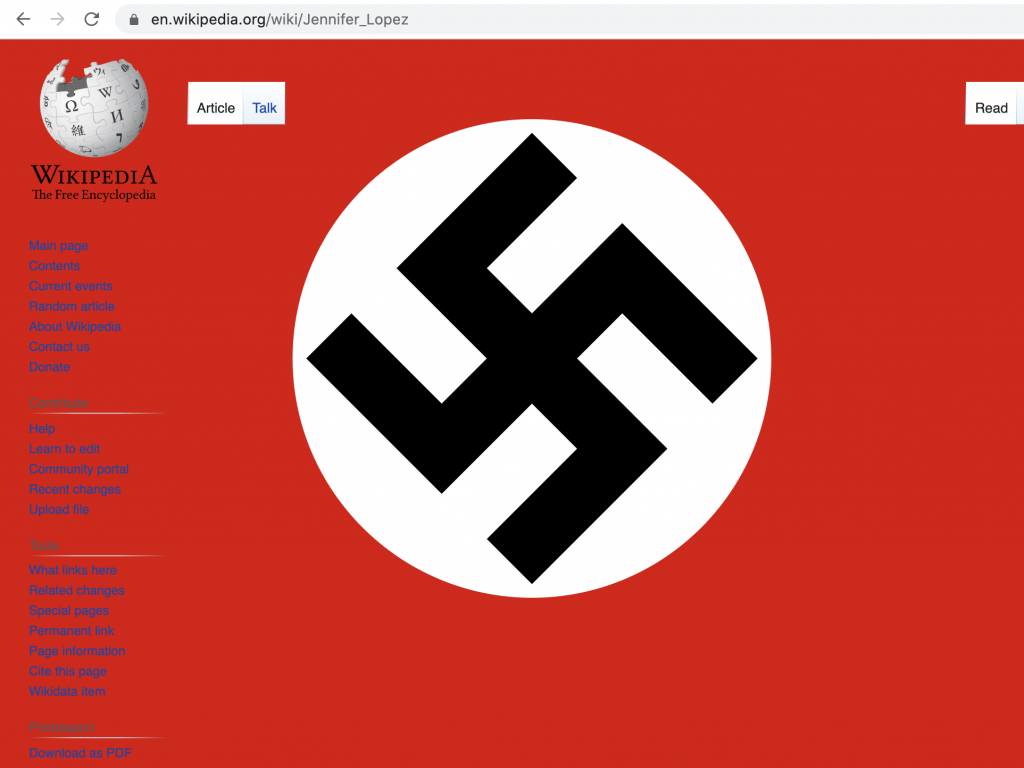Click the browser back arrow
The width and height of the screenshot is (1024, 768).
coord(24,19)
